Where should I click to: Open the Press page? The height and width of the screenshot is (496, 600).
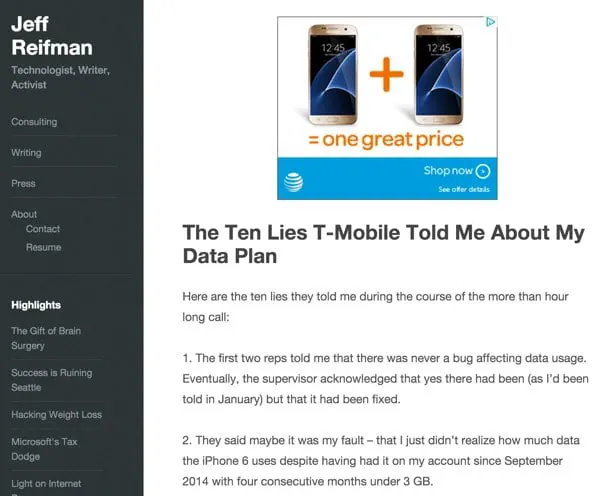point(23,184)
